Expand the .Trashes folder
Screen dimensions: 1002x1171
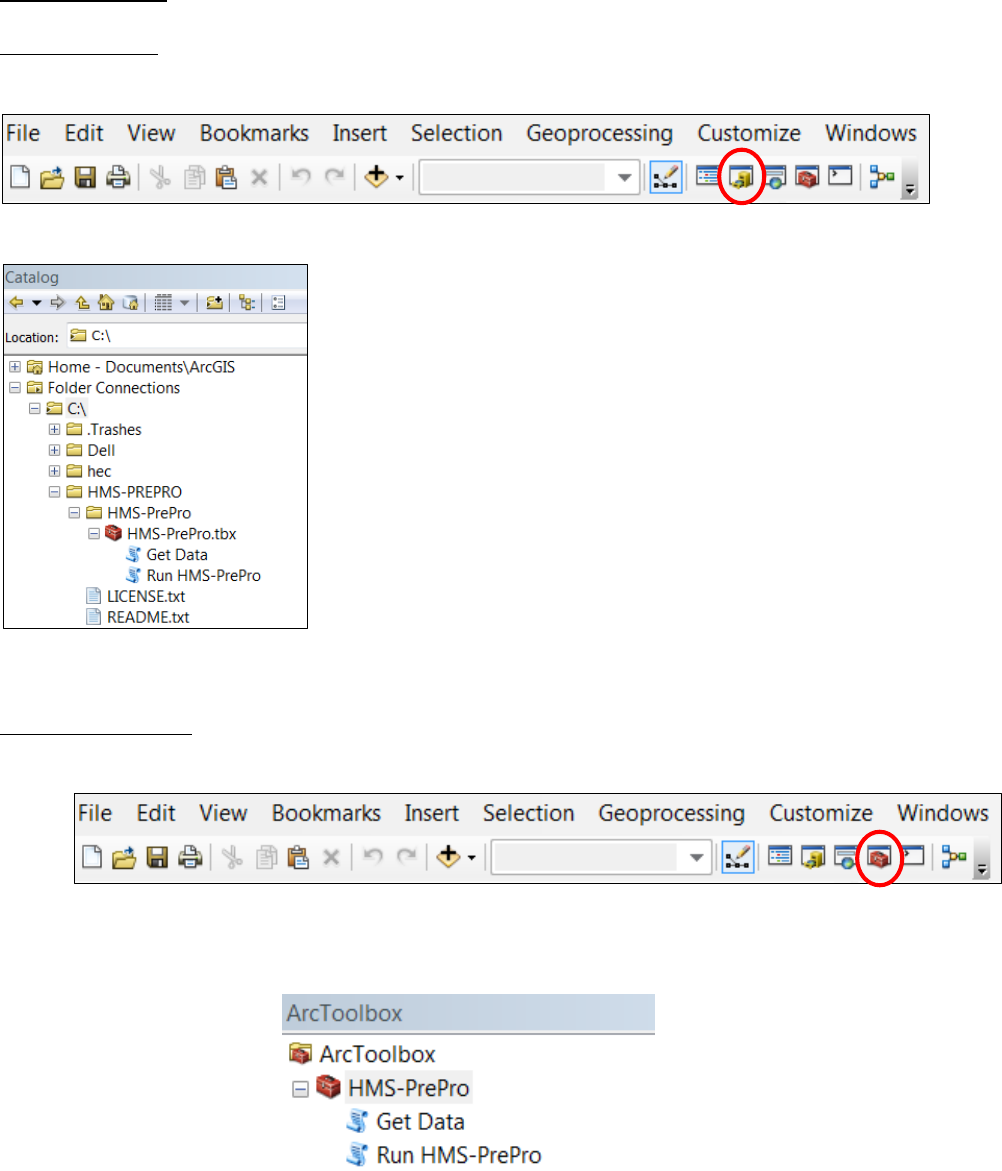(x=55, y=429)
